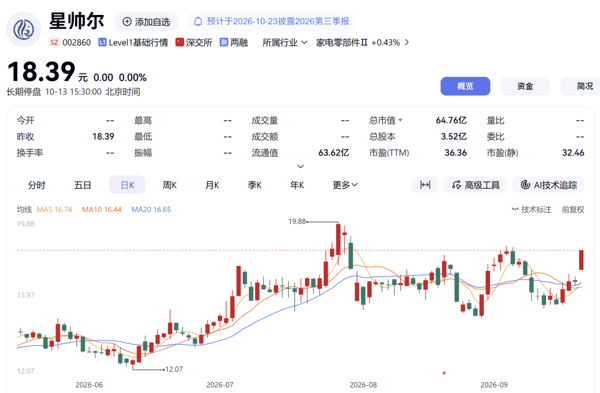Switch to the 周K chart tab
600x393 pixels.
(x=170, y=185)
